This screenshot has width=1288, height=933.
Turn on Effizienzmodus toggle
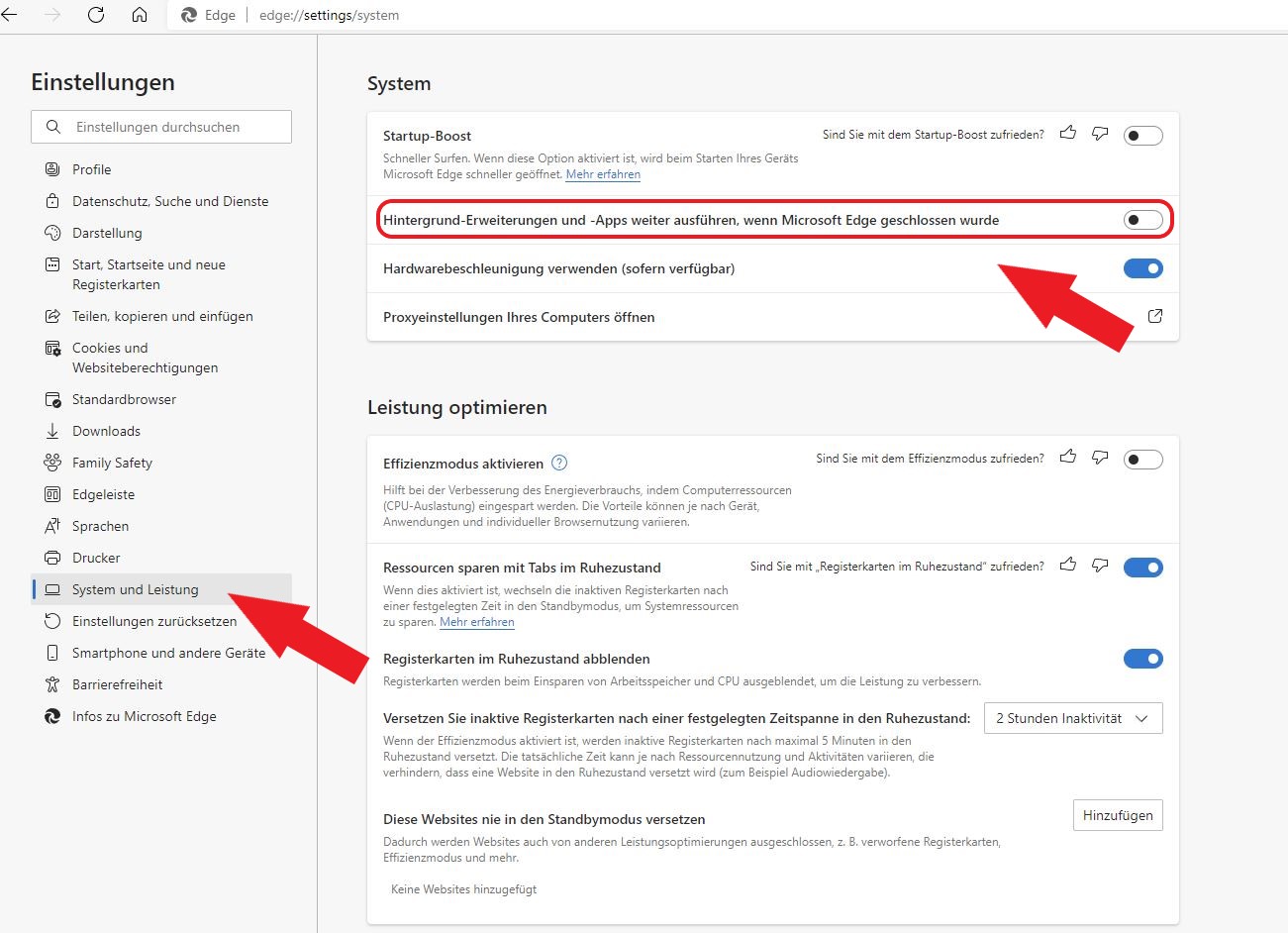pos(1143,460)
